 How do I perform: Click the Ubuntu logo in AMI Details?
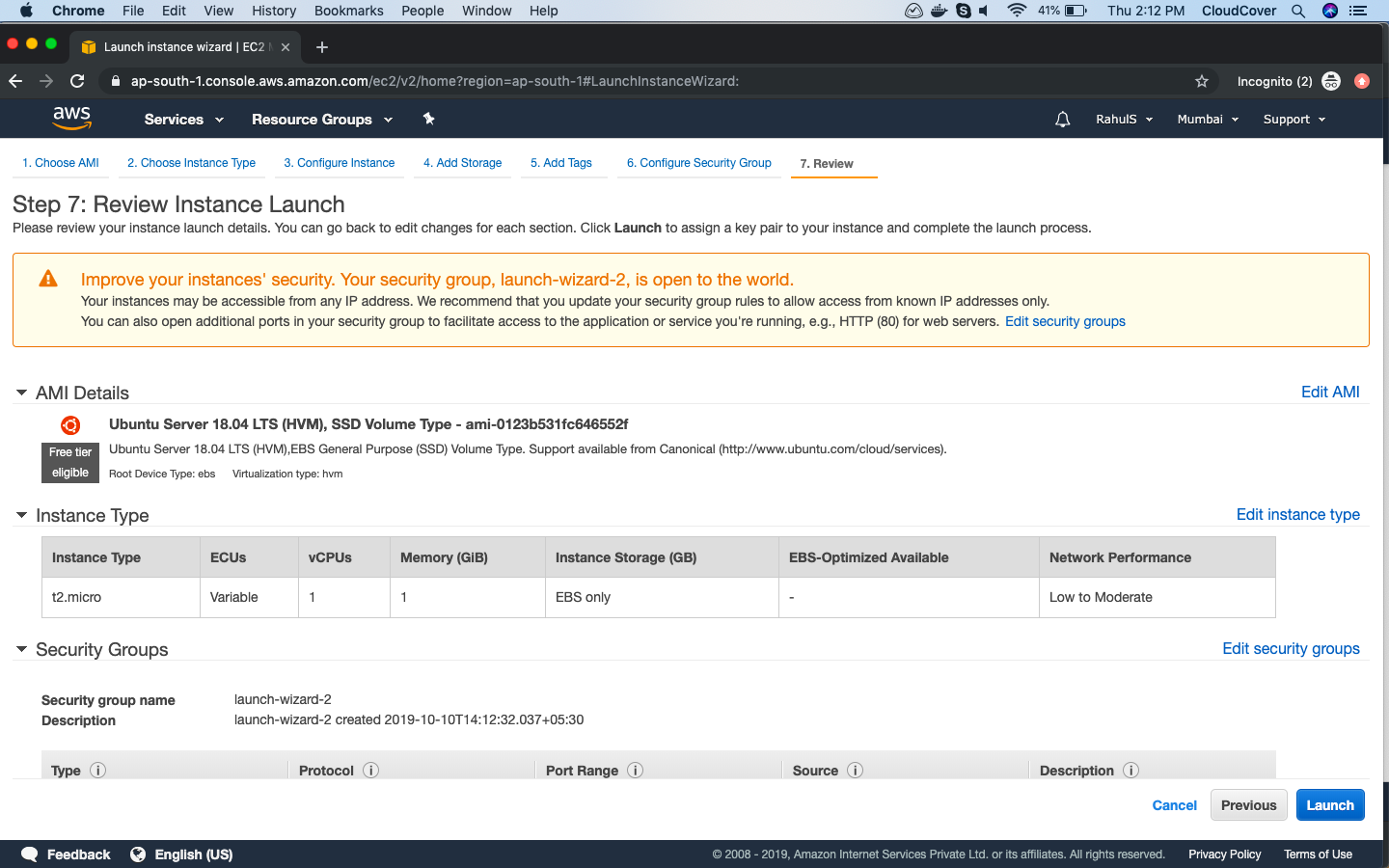click(69, 424)
